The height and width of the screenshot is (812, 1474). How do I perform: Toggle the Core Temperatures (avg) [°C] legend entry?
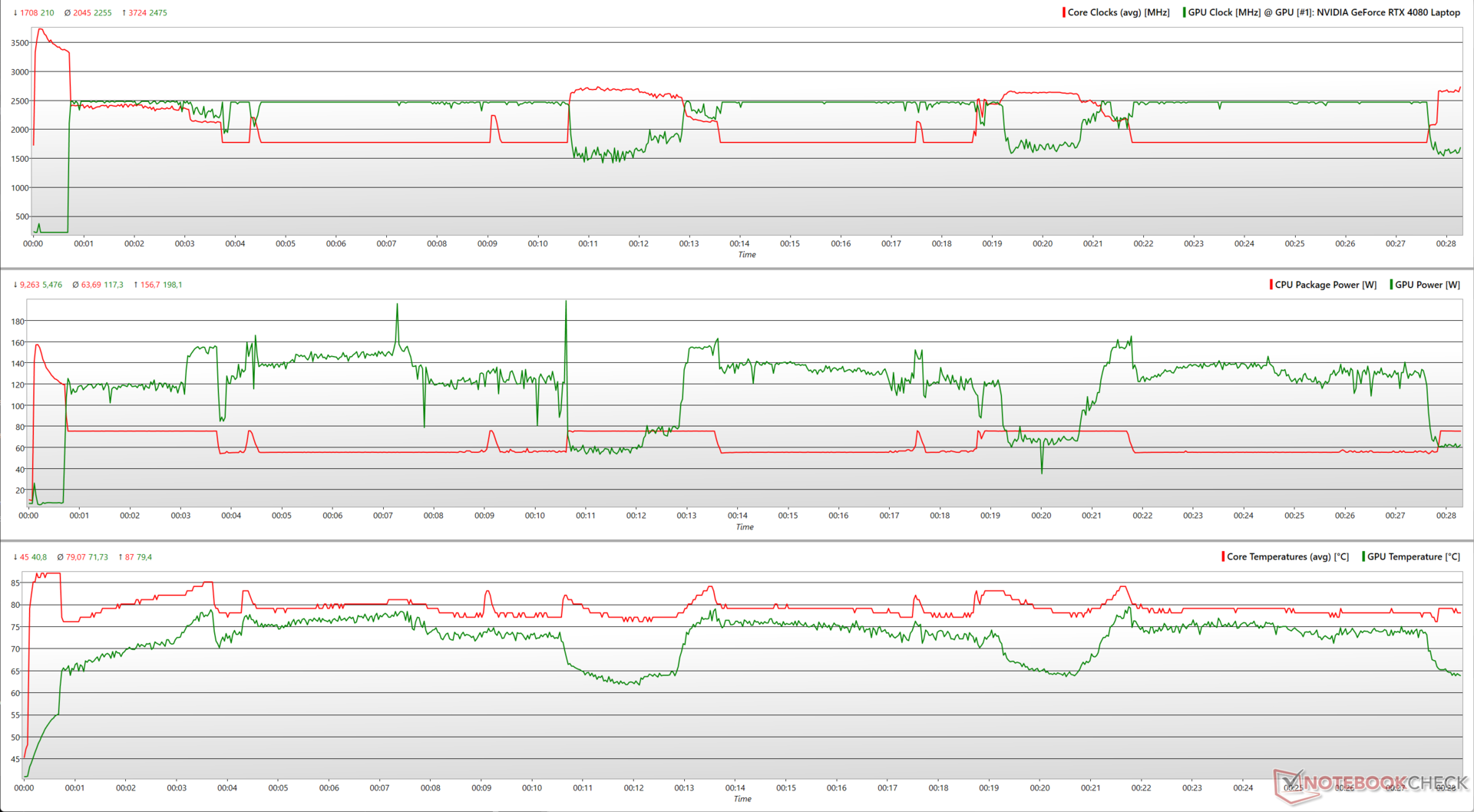coord(1287,557)
